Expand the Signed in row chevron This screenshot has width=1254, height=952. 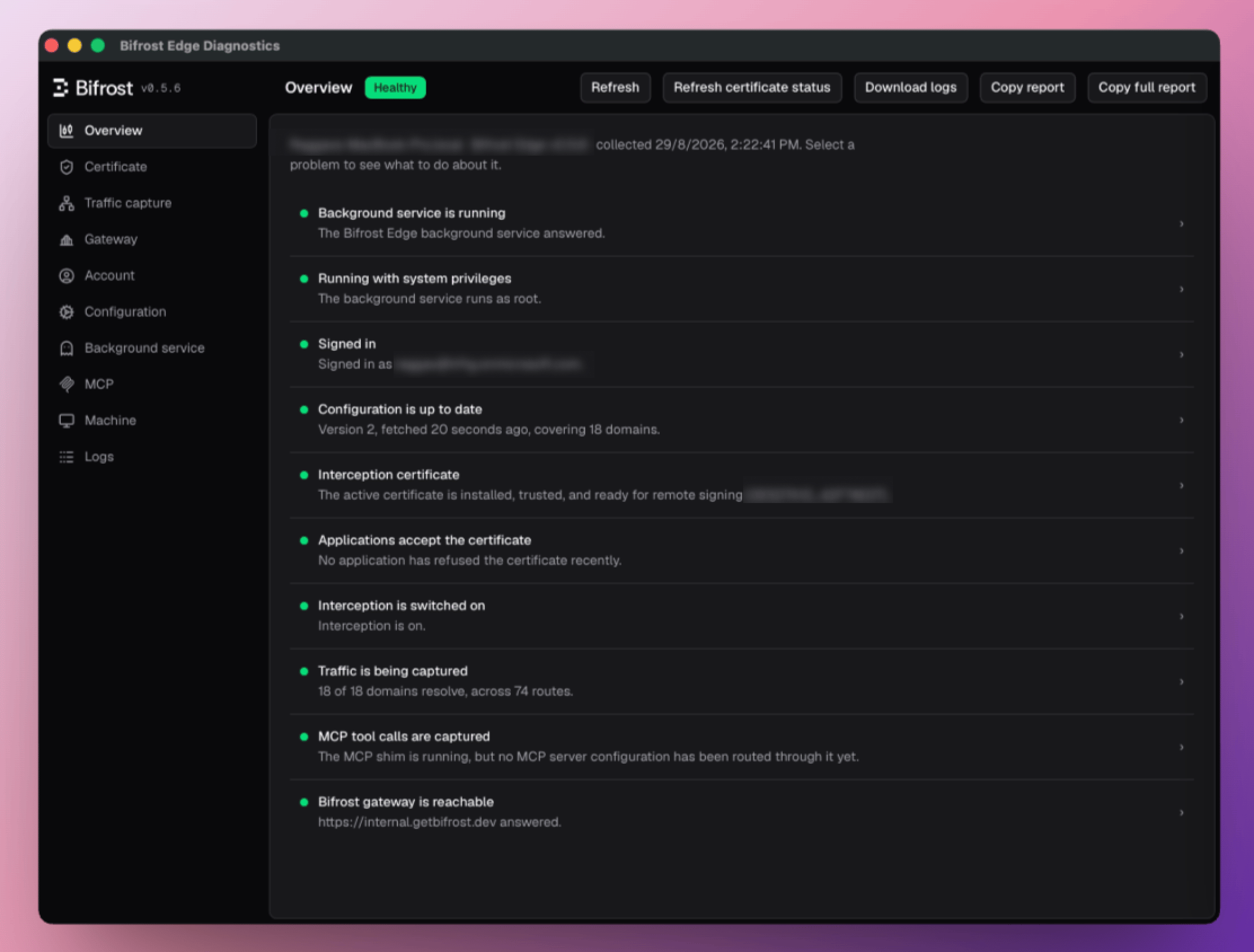point(1181,355)
